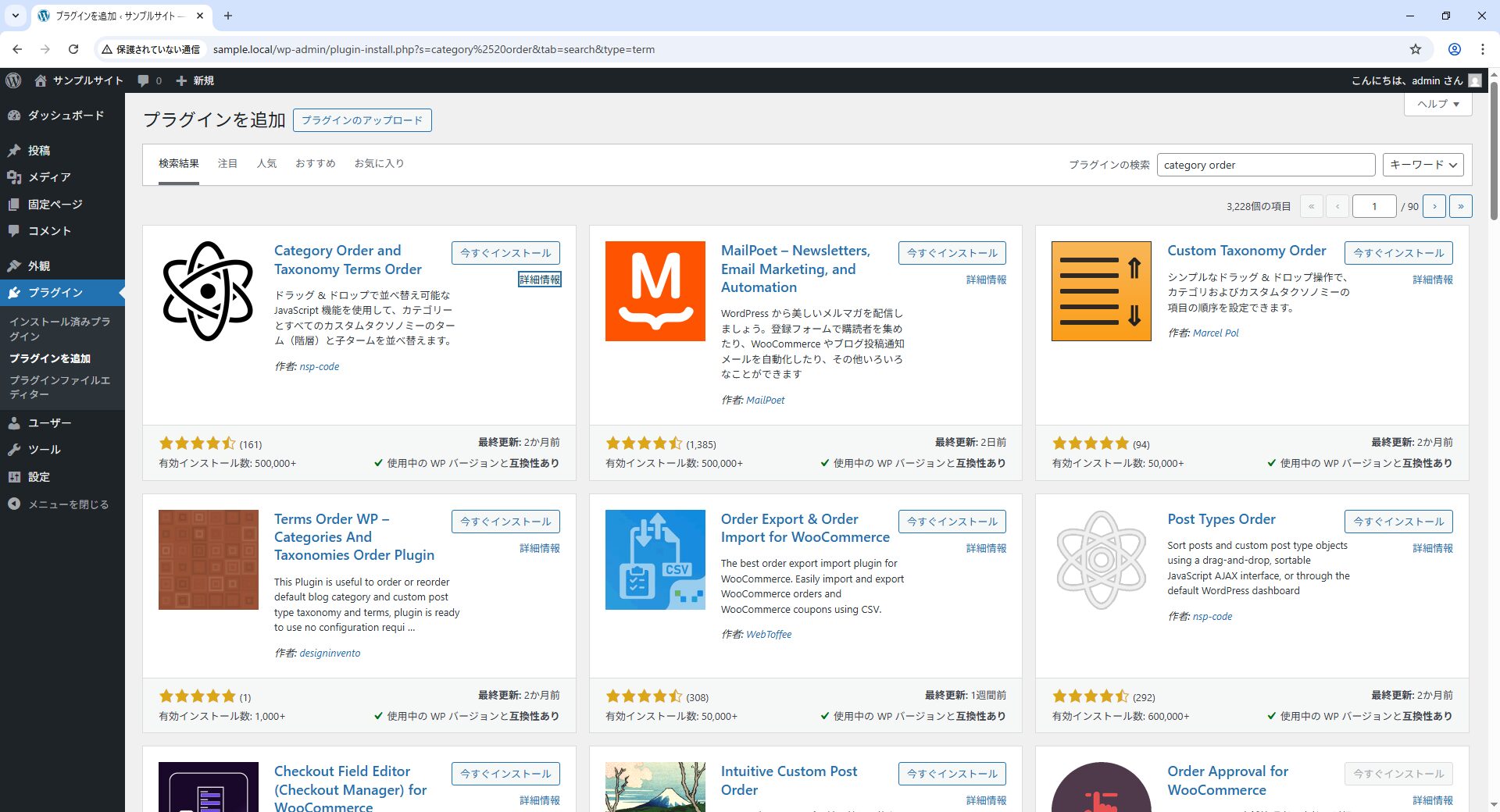Install Order Export & Order Import plugin
1500x812 pixels.
[952, 522]
